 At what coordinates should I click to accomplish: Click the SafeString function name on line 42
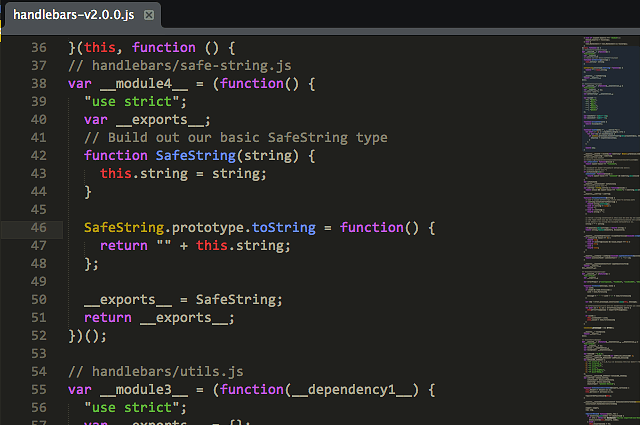coord(196,156)
